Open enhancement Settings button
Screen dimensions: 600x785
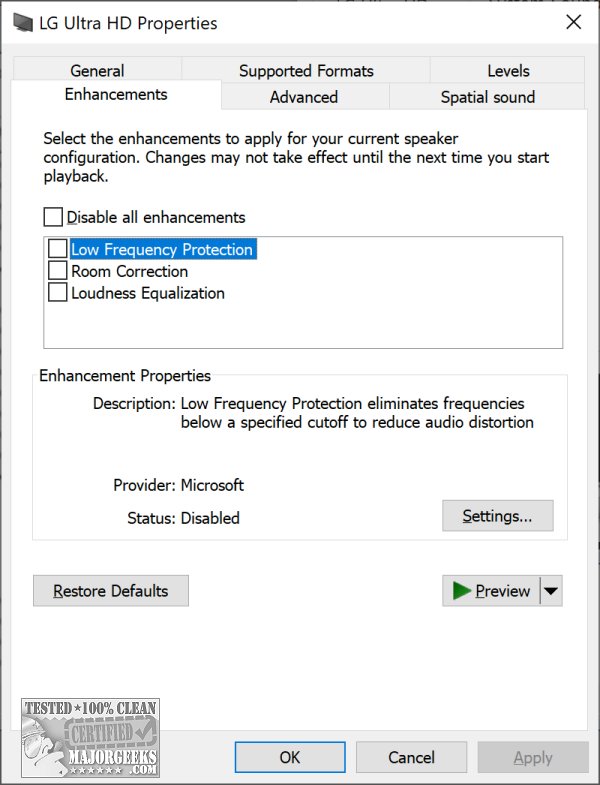click(x=497, y=516)
